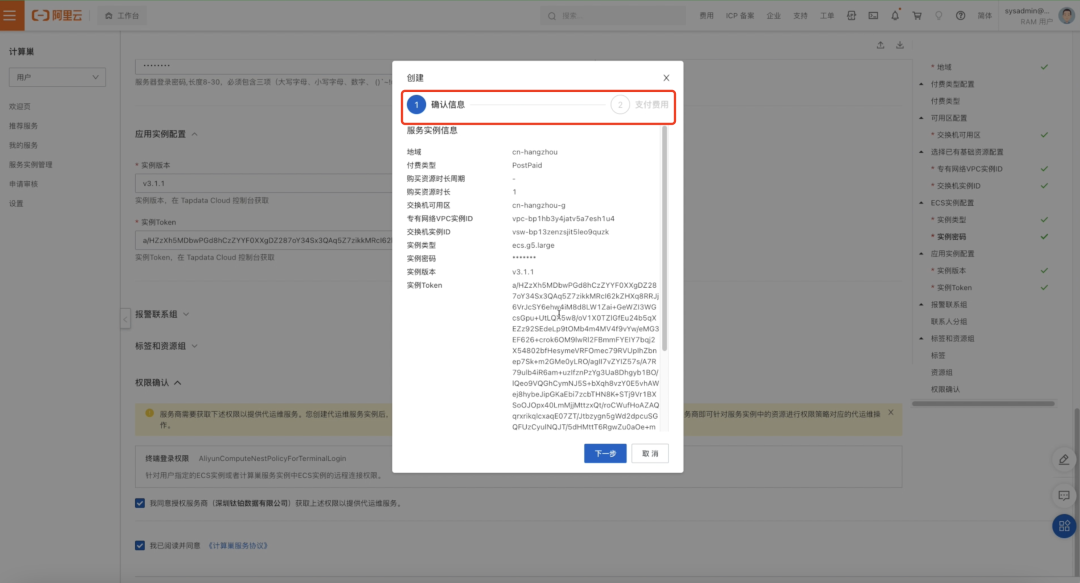Go to 推荐服务 in sidebar
1080x583 pixels.
tap(23, 126)
